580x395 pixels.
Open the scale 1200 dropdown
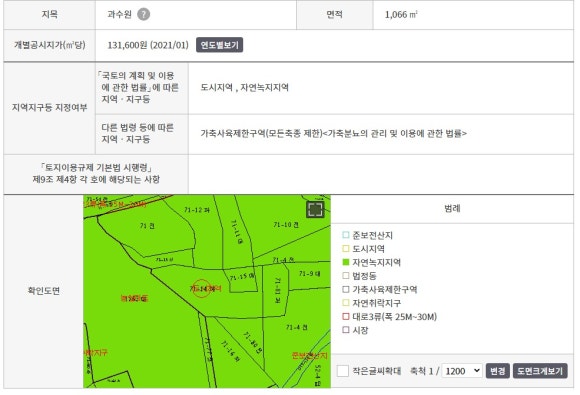pos(462,371)
